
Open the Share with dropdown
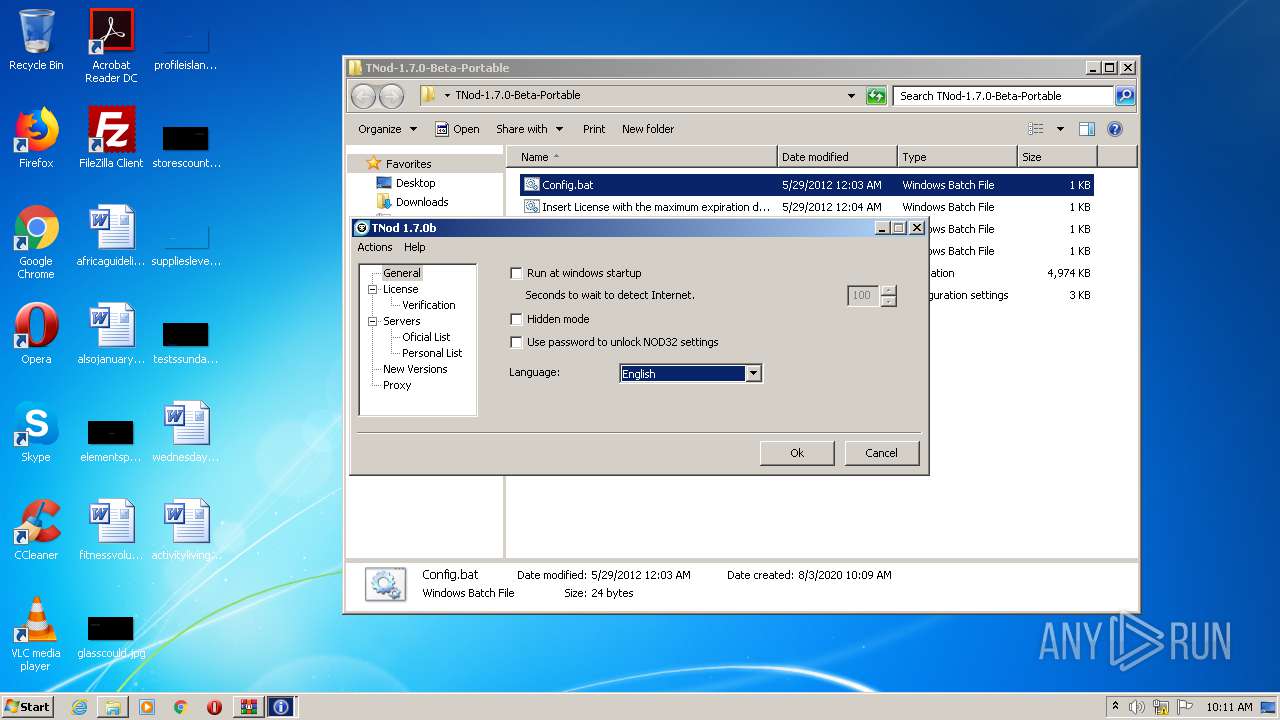point(530,129)
